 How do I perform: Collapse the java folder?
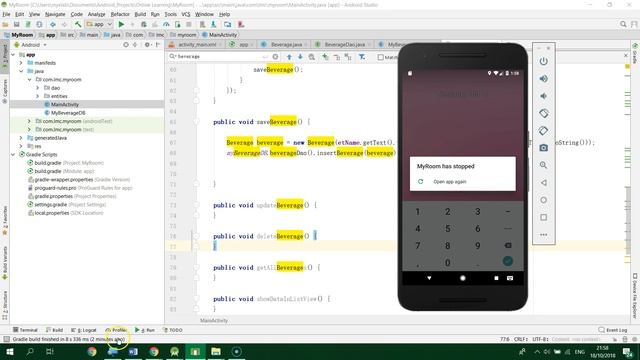click(x=21, y=71)
